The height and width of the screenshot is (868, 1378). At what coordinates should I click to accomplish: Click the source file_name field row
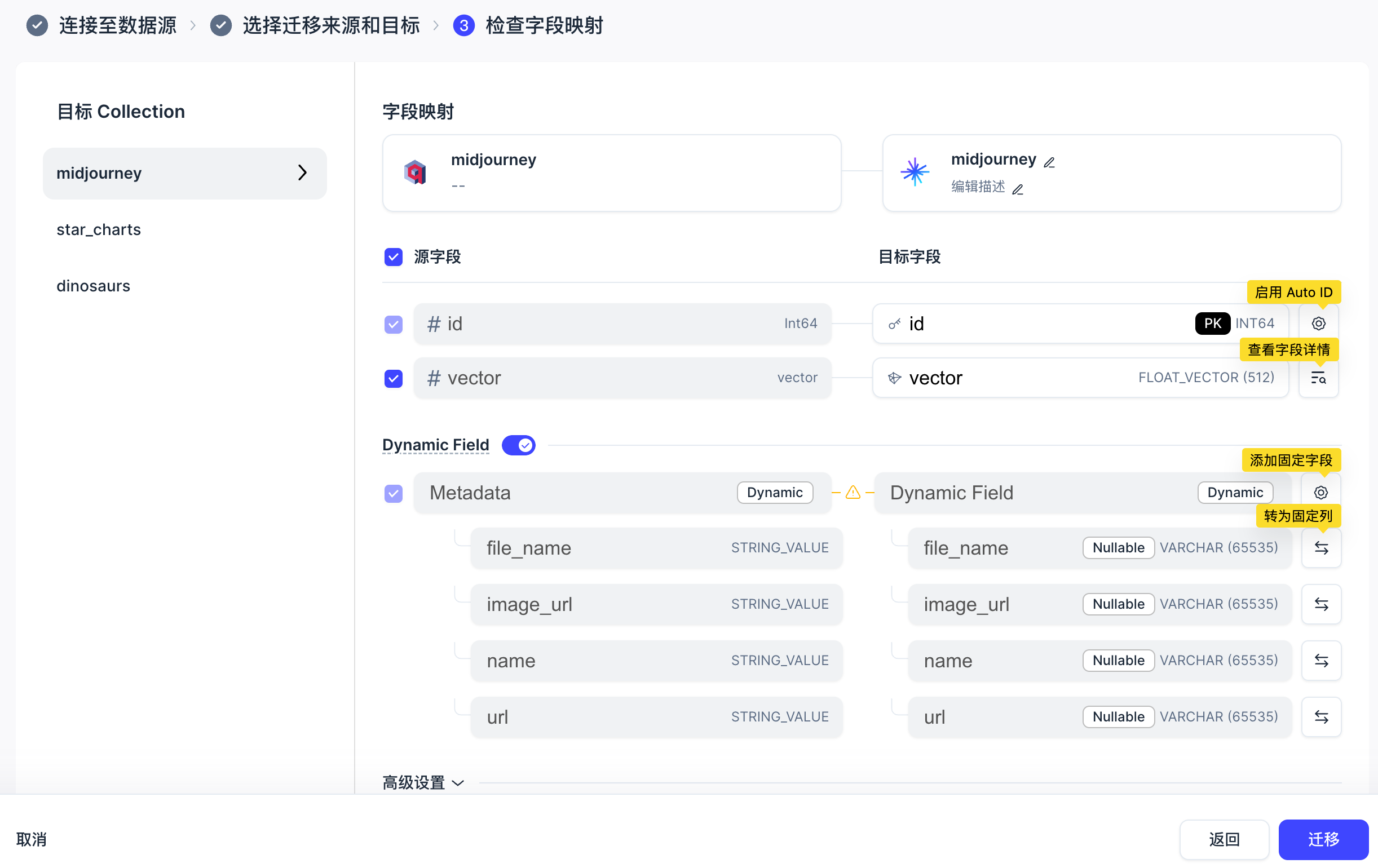coord(656,548)
